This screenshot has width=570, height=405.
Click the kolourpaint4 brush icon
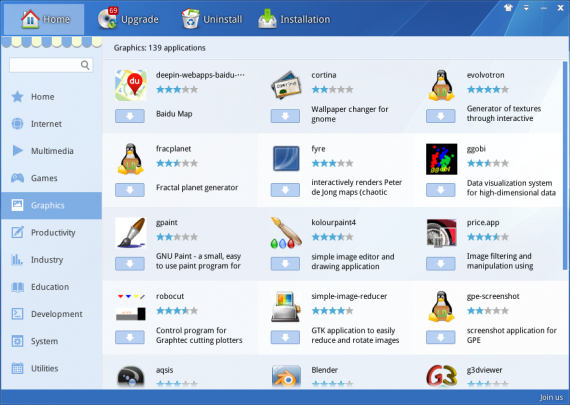click(x=286, y=233)
